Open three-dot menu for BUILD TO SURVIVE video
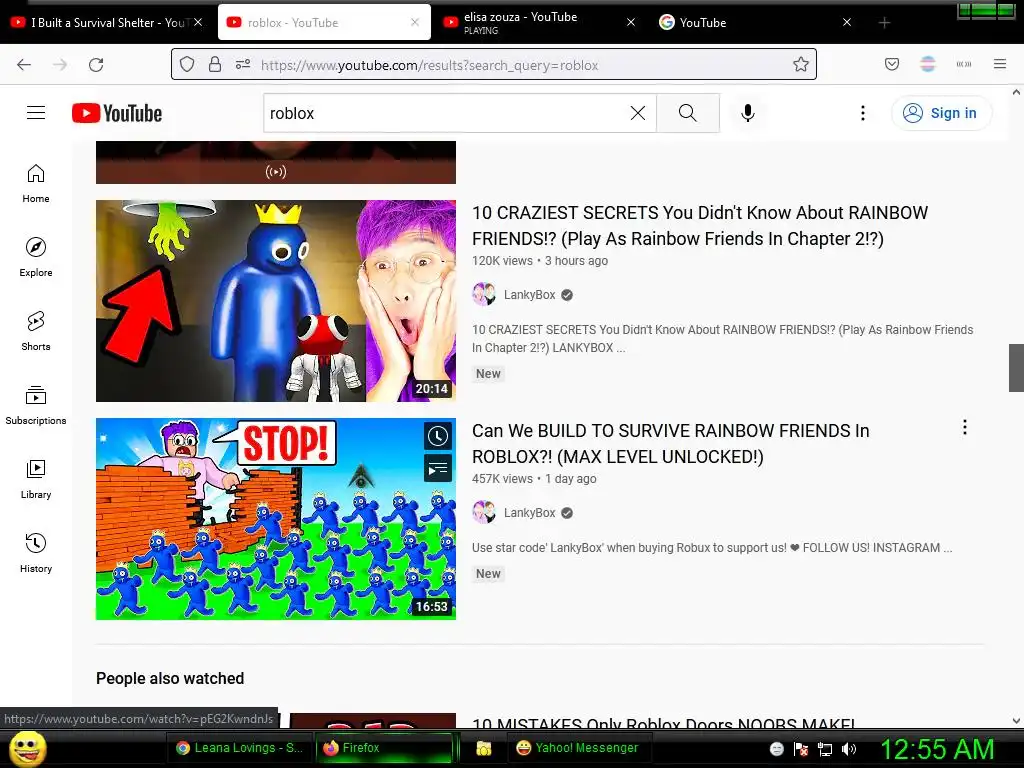The image size is (1024, 768). click(x=965, y=427)
